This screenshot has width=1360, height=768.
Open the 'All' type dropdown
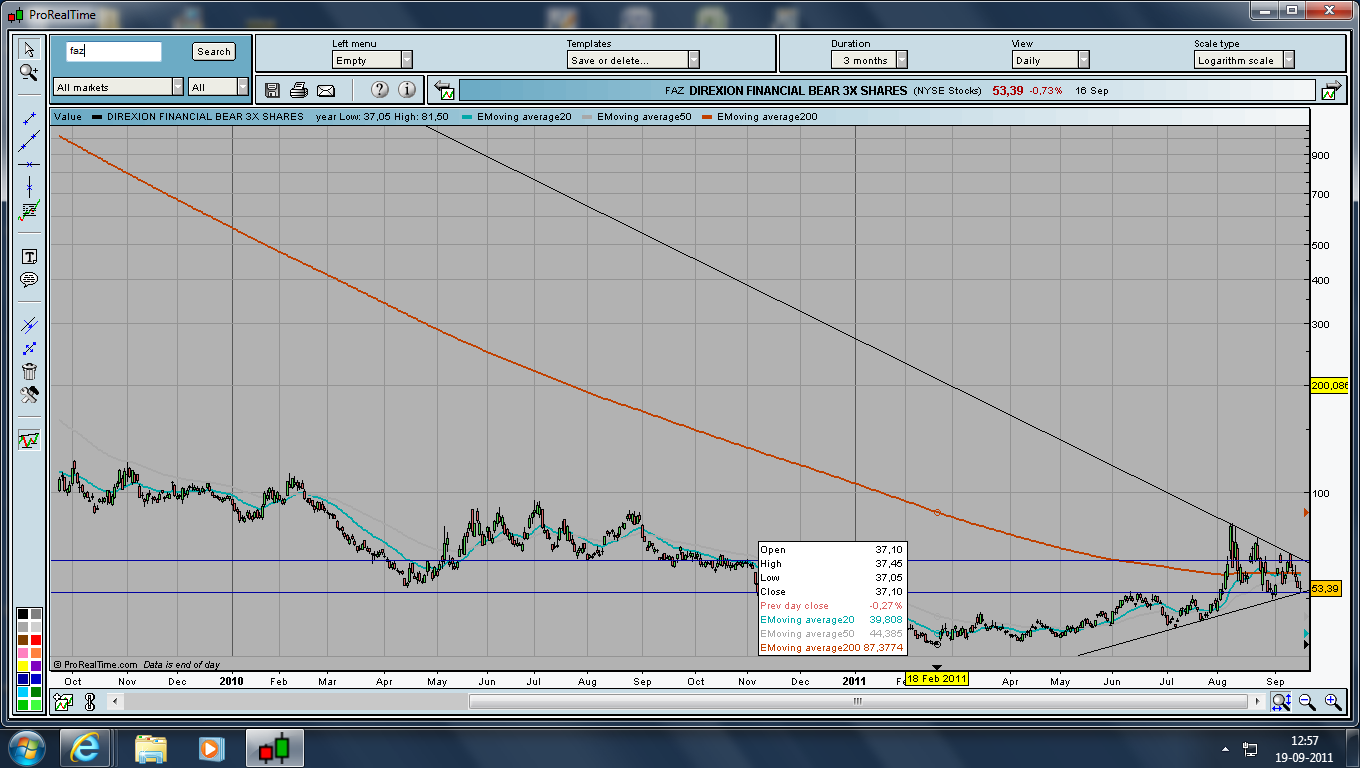[x=218, y=87]
